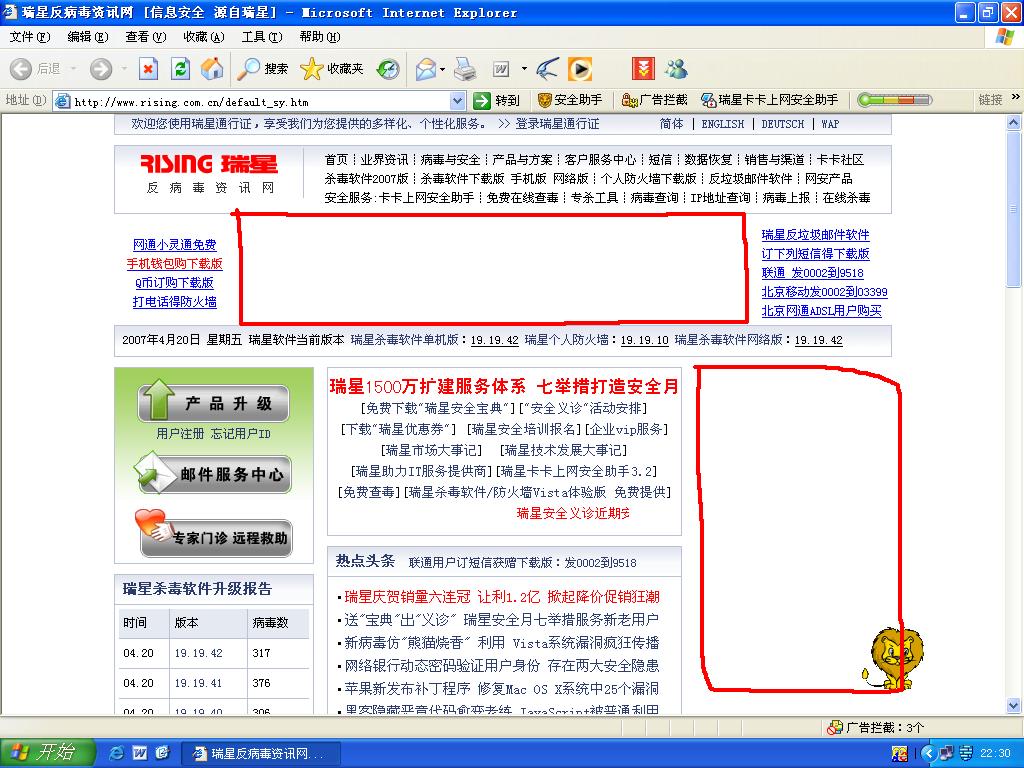Click the address URL input field
This screenshot has width=1024, height=768.
click(260, 101)
